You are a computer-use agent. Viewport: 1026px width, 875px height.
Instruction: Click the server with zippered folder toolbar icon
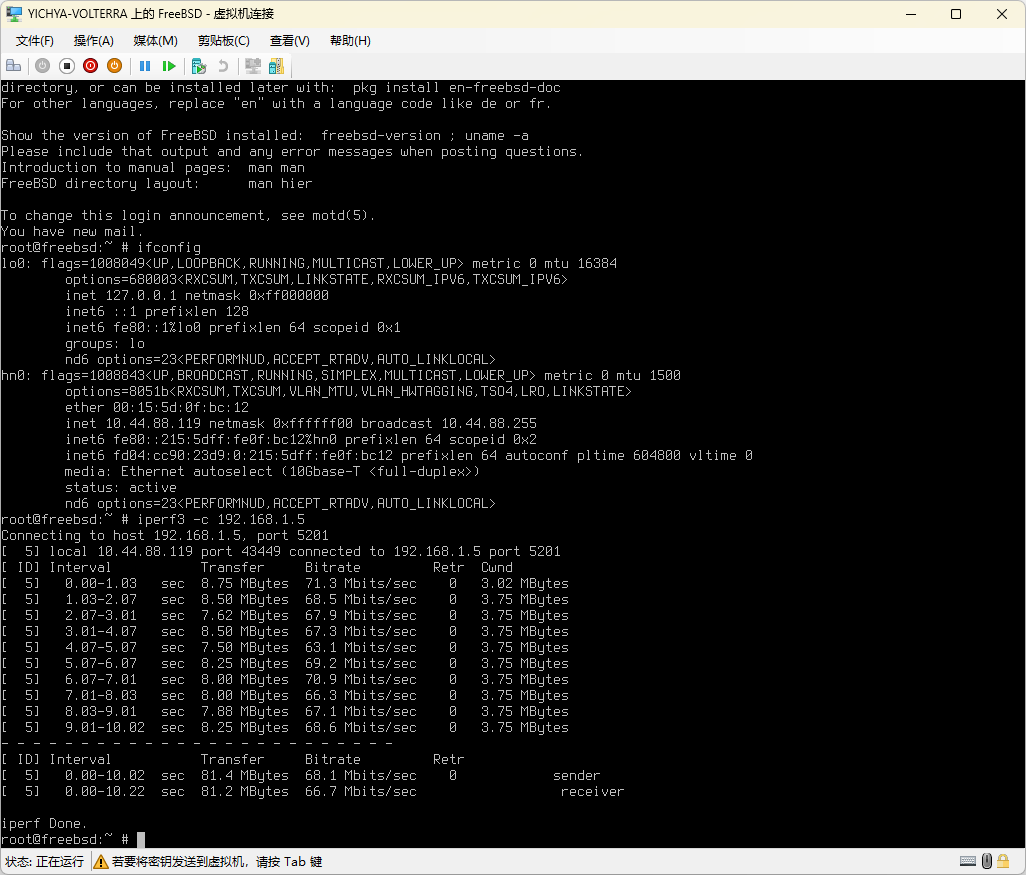tap(277, 65)
